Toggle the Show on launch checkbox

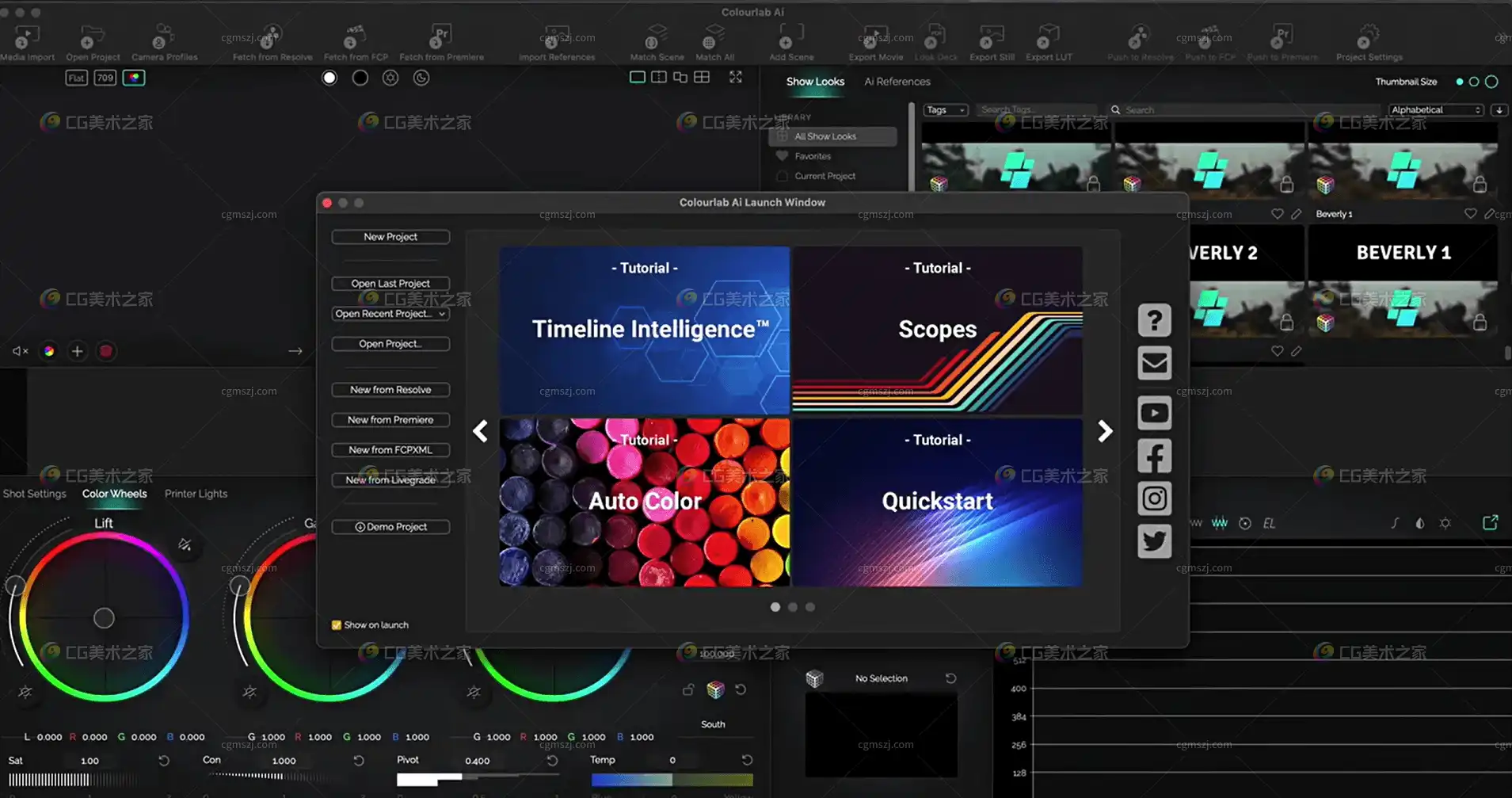337,625
